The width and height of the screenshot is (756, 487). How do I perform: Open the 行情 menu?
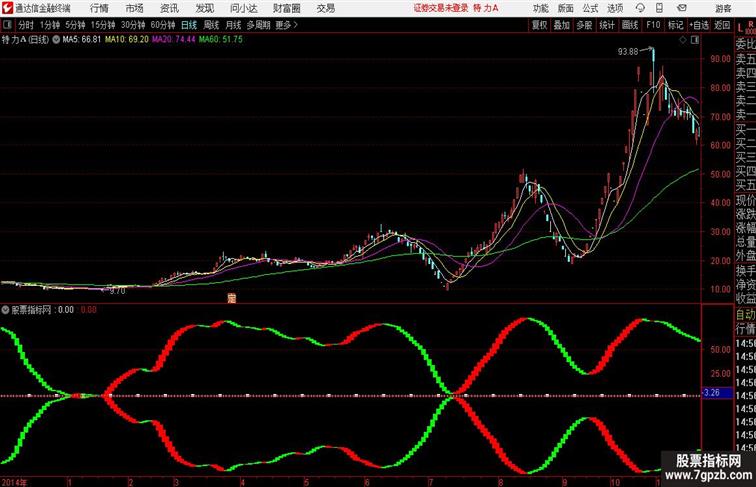(x=99, y=8)
